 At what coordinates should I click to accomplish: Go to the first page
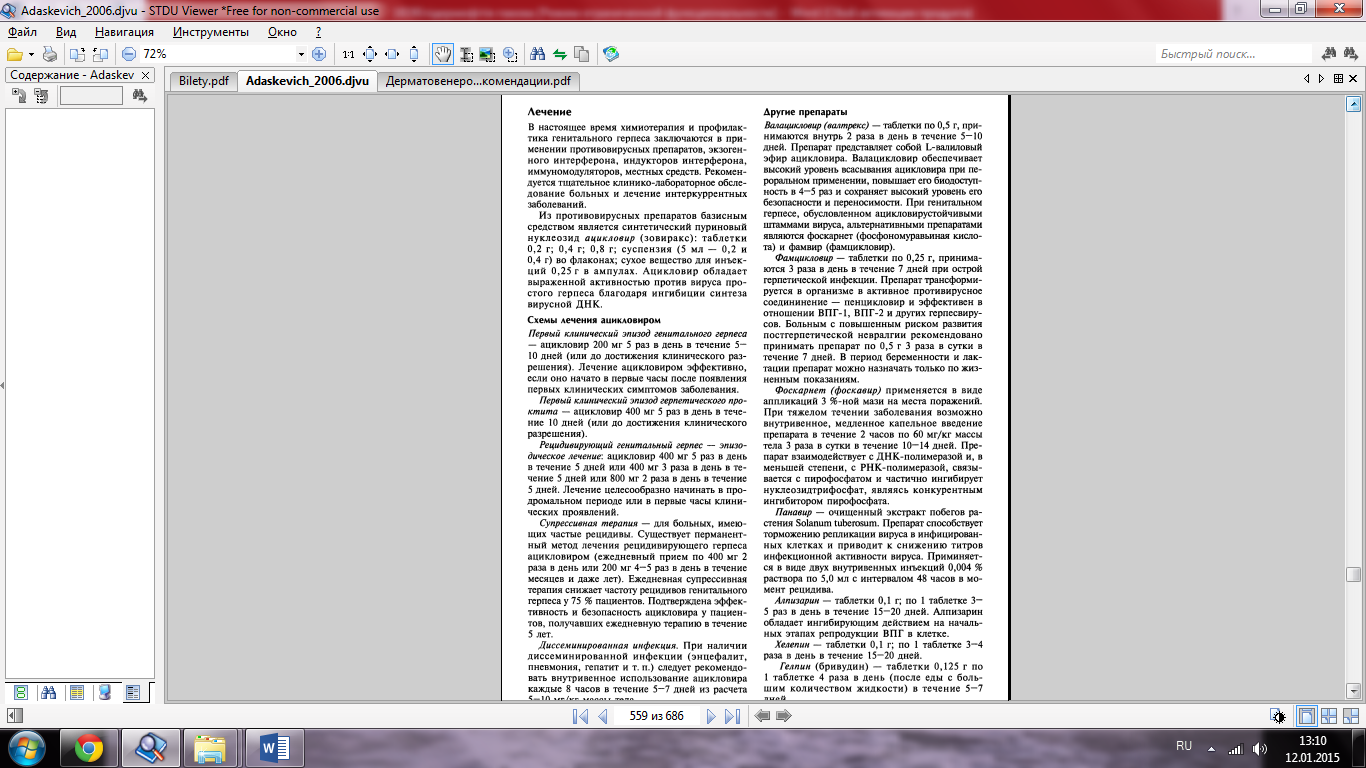580,716
